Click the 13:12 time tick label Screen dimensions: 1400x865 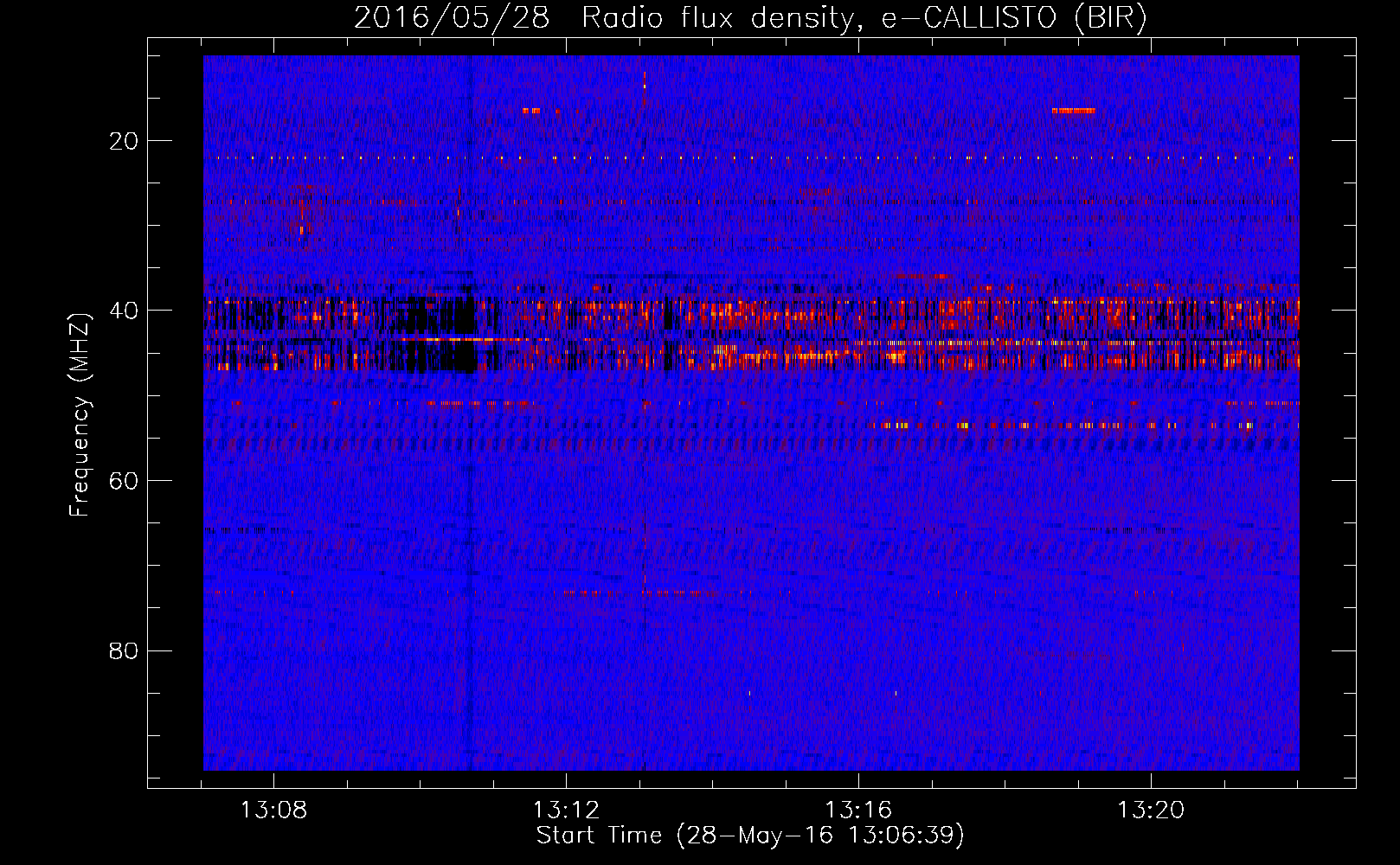[x=566, y=811]
